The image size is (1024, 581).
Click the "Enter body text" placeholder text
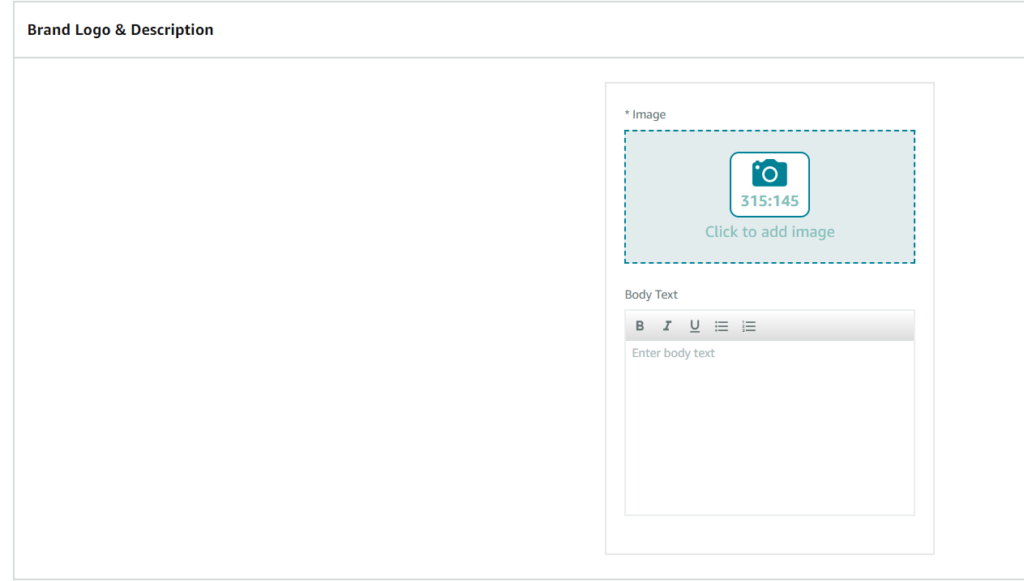[673, 353]
